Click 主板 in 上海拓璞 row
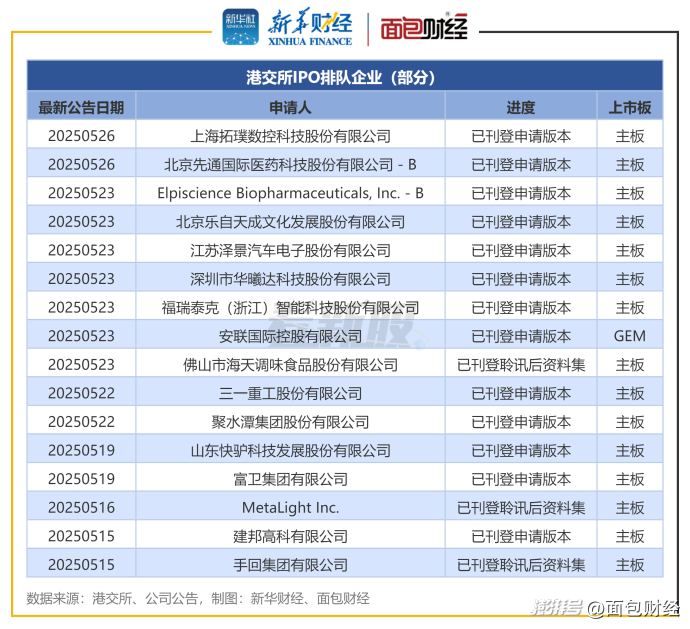 pyautogui.click(x=630, y=136)
